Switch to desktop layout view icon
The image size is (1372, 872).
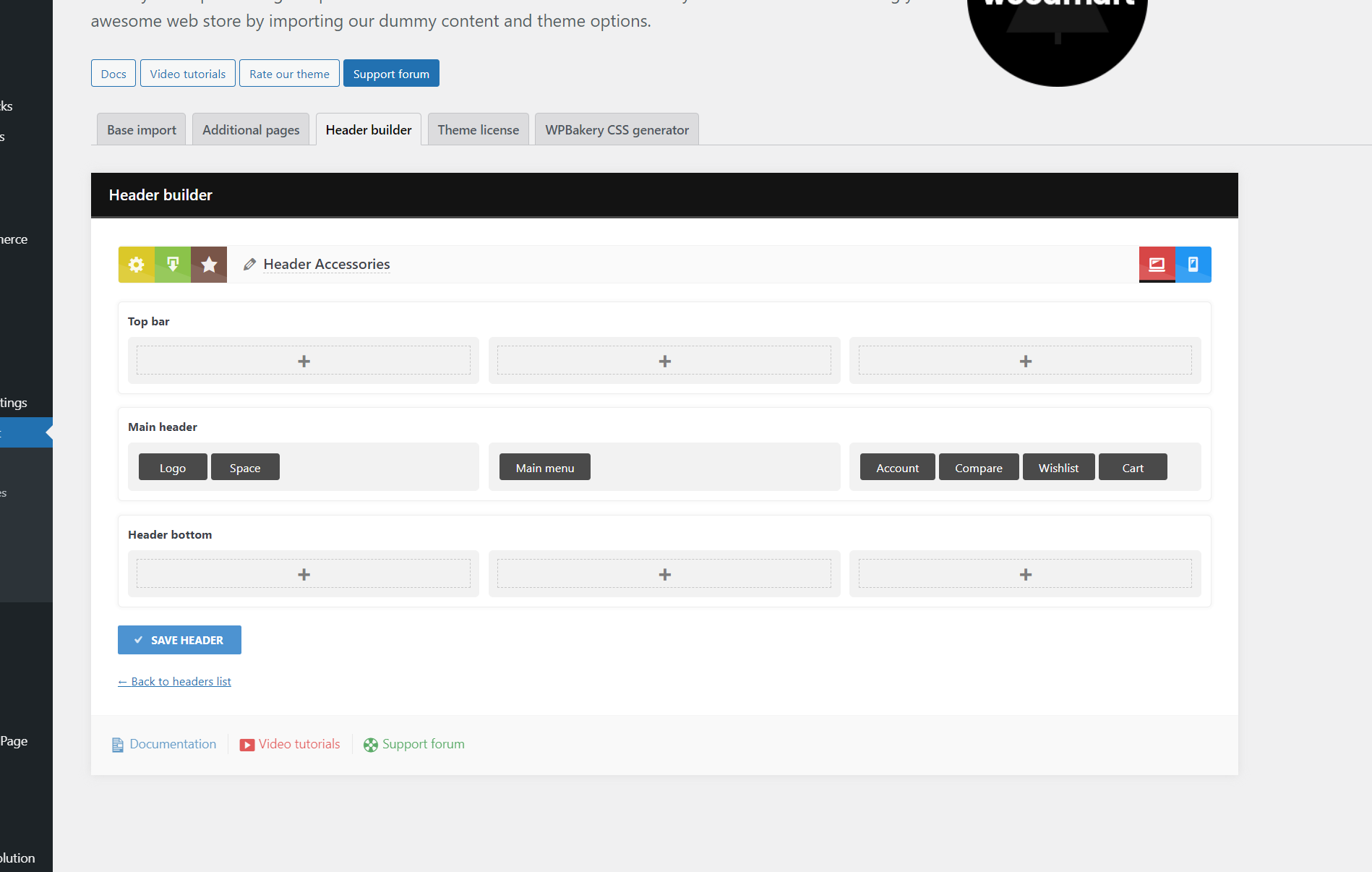point(1157,265)
